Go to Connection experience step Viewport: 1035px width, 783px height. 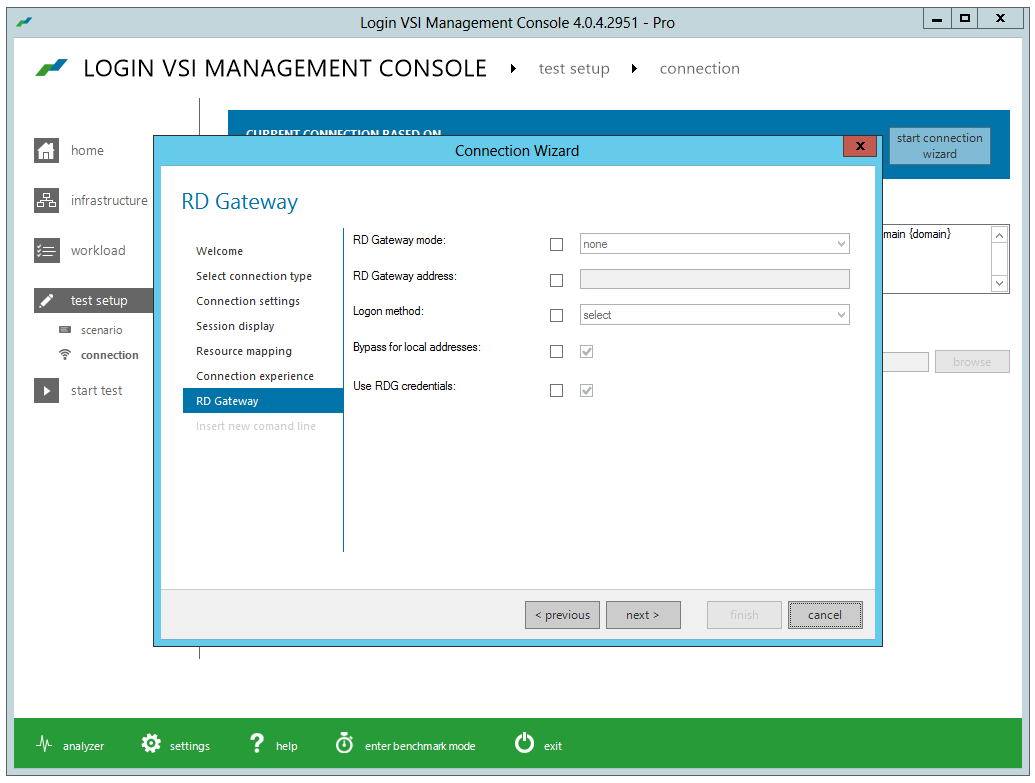coord(255,376)
